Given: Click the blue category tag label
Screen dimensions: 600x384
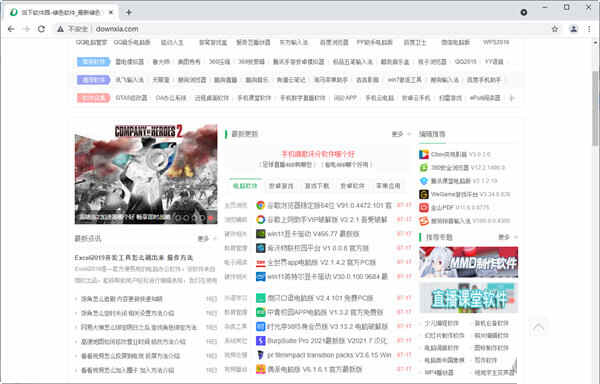Looking at the screenshot, I should point(93,62).
